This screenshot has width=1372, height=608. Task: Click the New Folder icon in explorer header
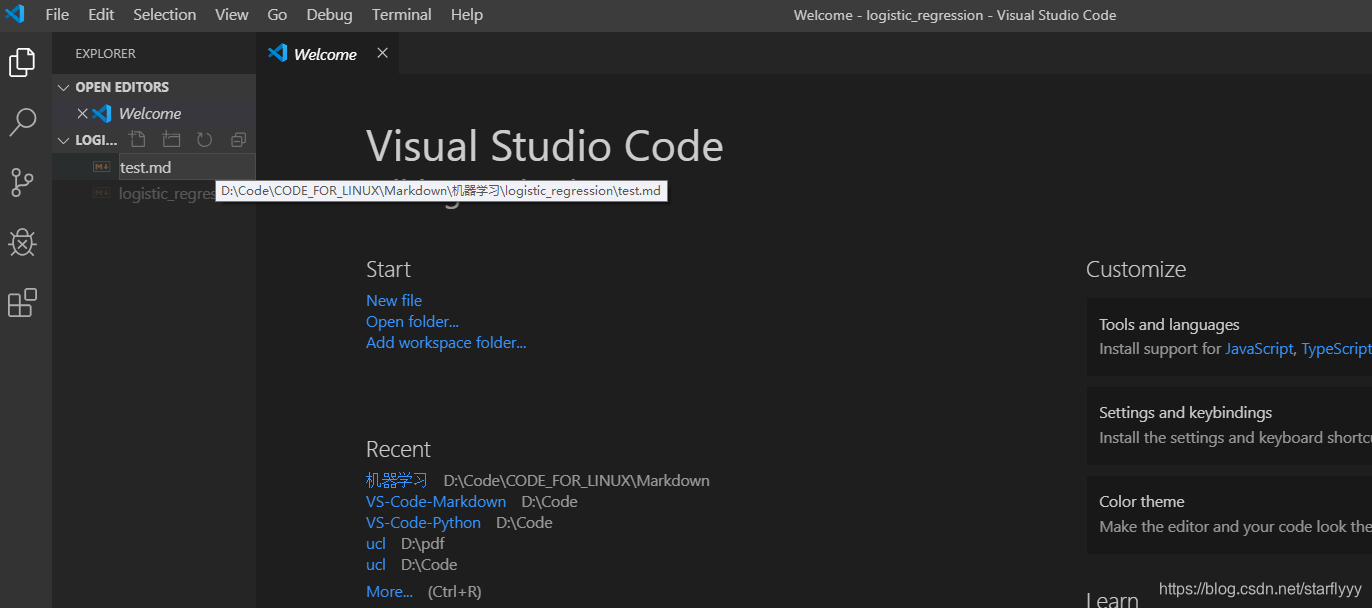click(172, 140)
